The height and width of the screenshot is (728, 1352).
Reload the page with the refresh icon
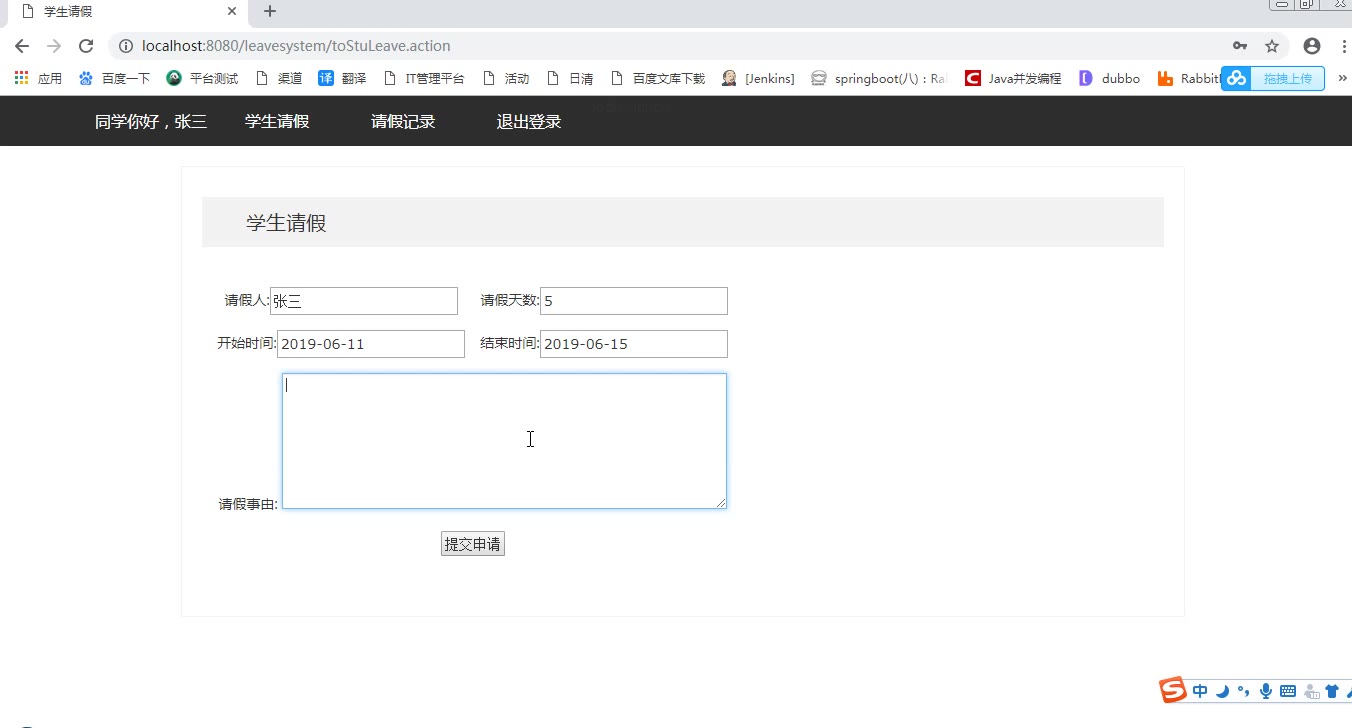coord(86,46)
